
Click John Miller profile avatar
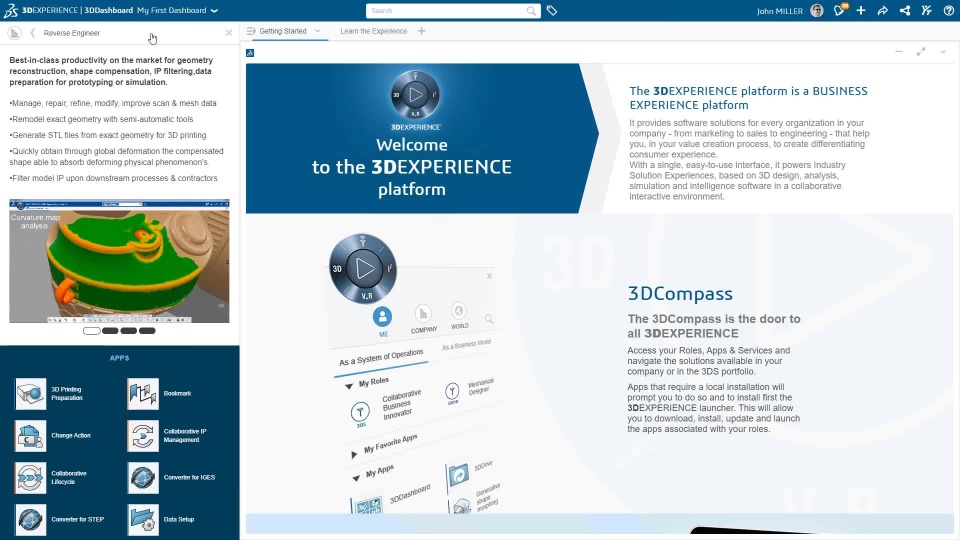(x=817, y=10)
